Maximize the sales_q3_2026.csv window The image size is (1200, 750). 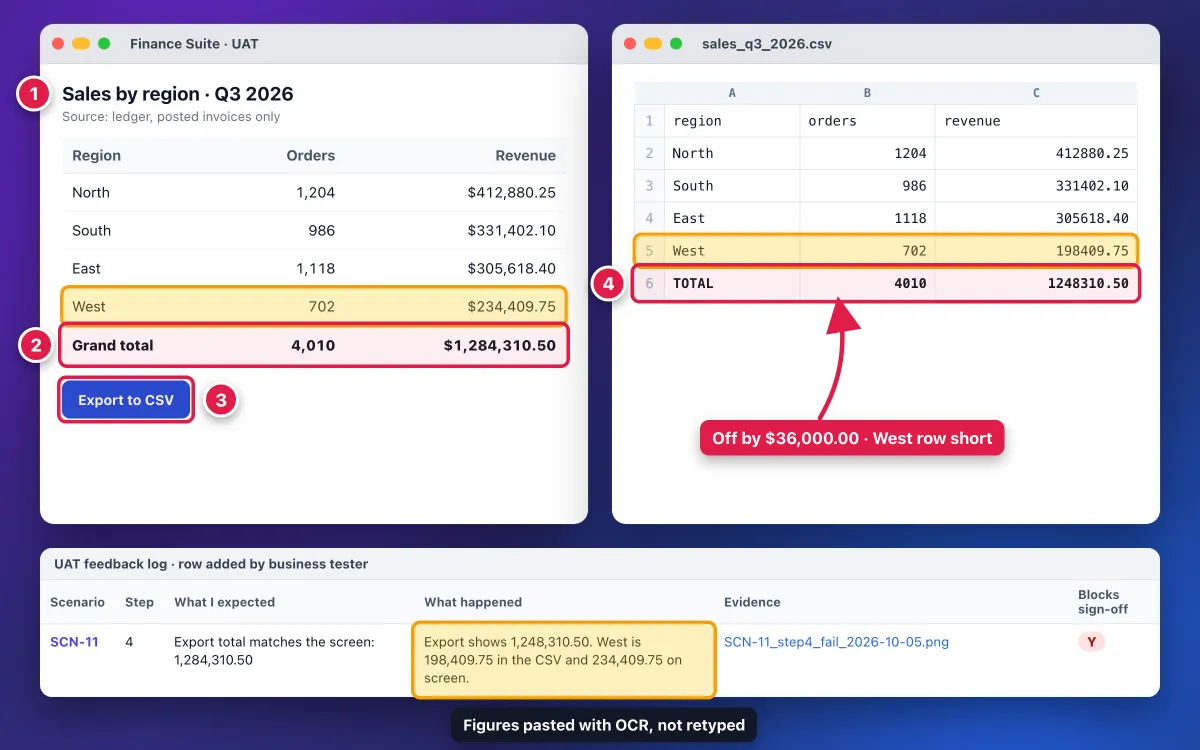coord(676,44)
